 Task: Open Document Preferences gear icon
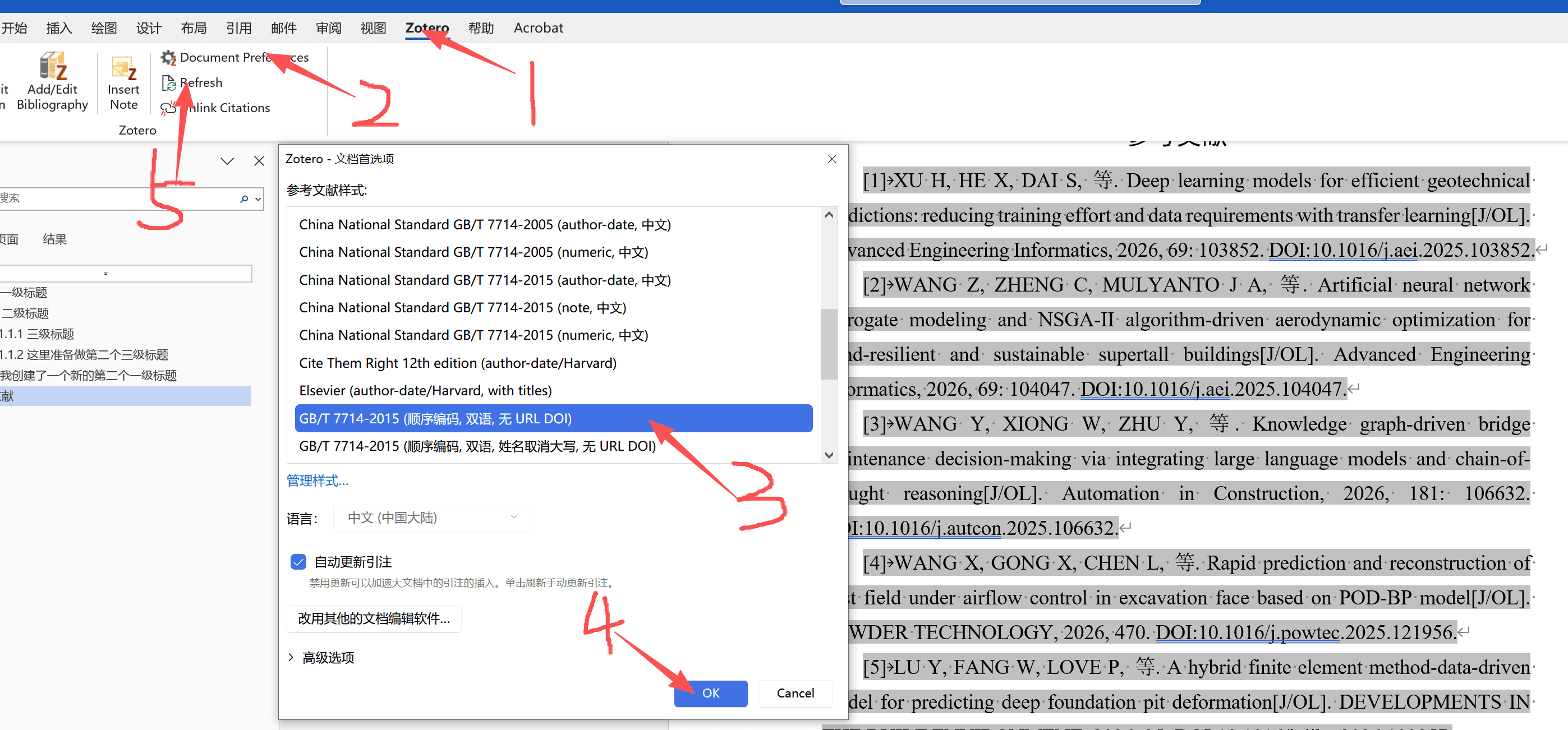pyautogui.click(x=168, y=58)
